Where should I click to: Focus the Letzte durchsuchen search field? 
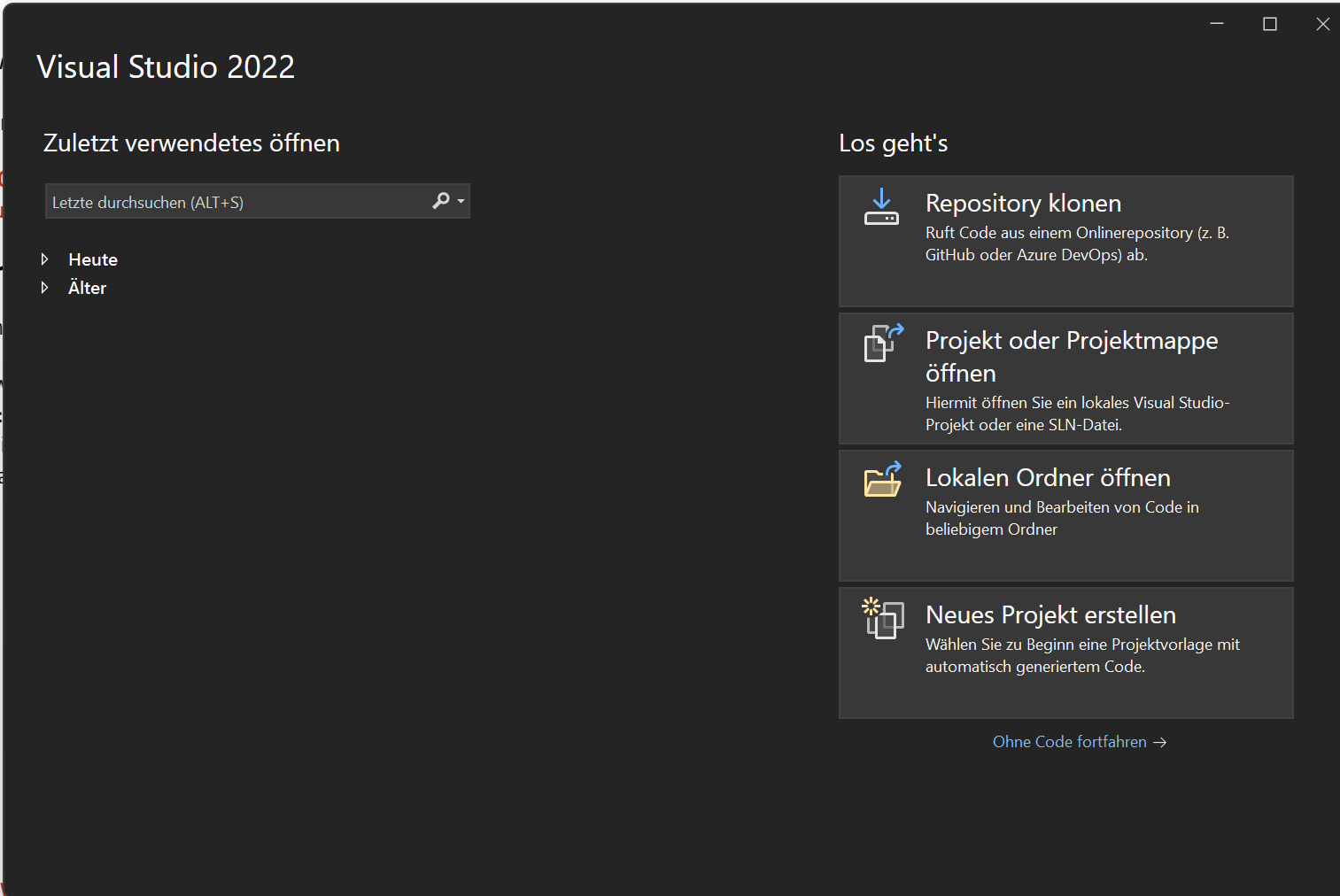point(235,202)
